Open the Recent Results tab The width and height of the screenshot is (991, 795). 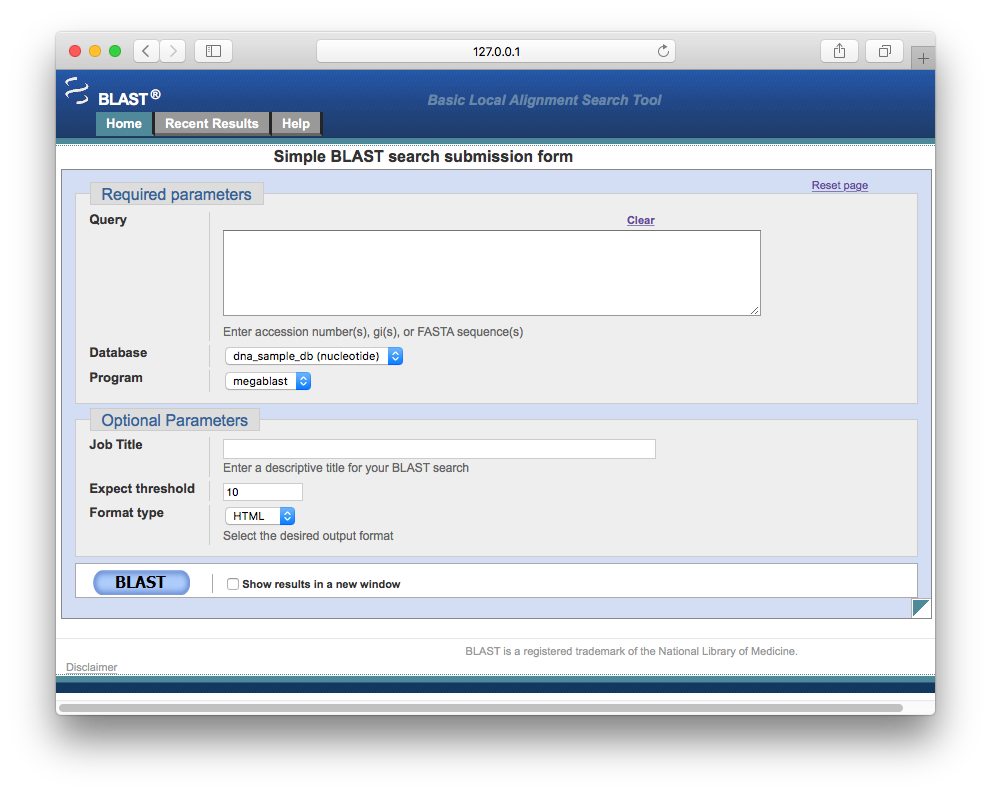pyautogui.click(x=212, y=124)
